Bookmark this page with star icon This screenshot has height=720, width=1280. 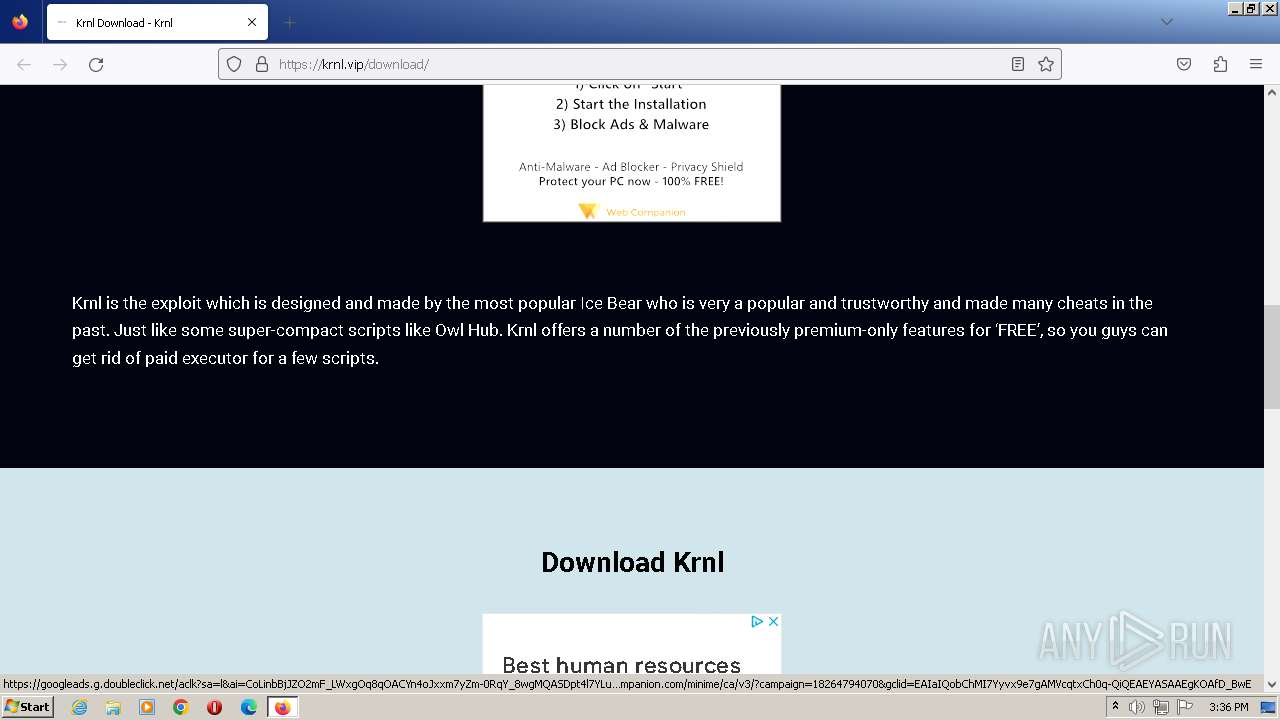(x=1046, y=64)
